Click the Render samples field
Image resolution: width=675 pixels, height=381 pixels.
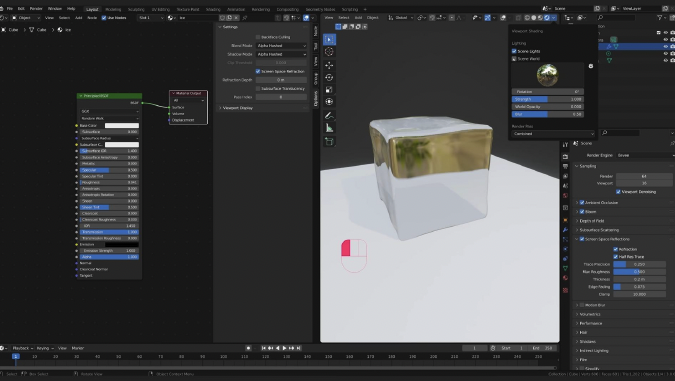point(644,176)
